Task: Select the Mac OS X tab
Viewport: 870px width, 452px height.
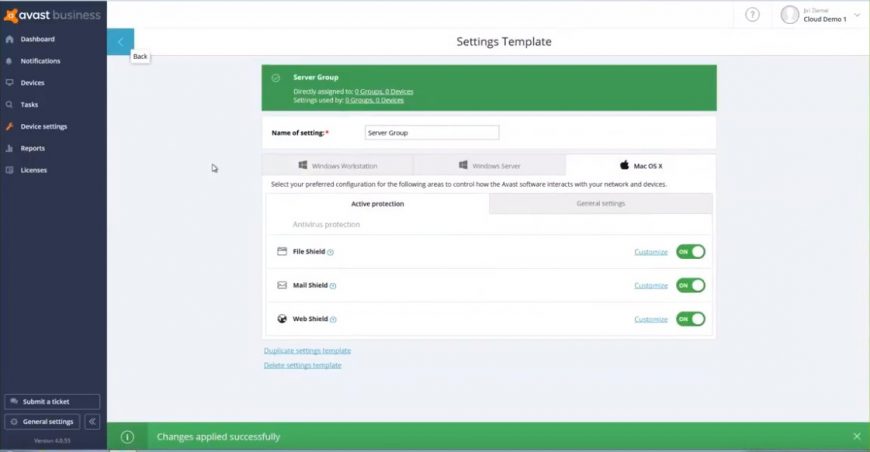Action: click(641, 165)
